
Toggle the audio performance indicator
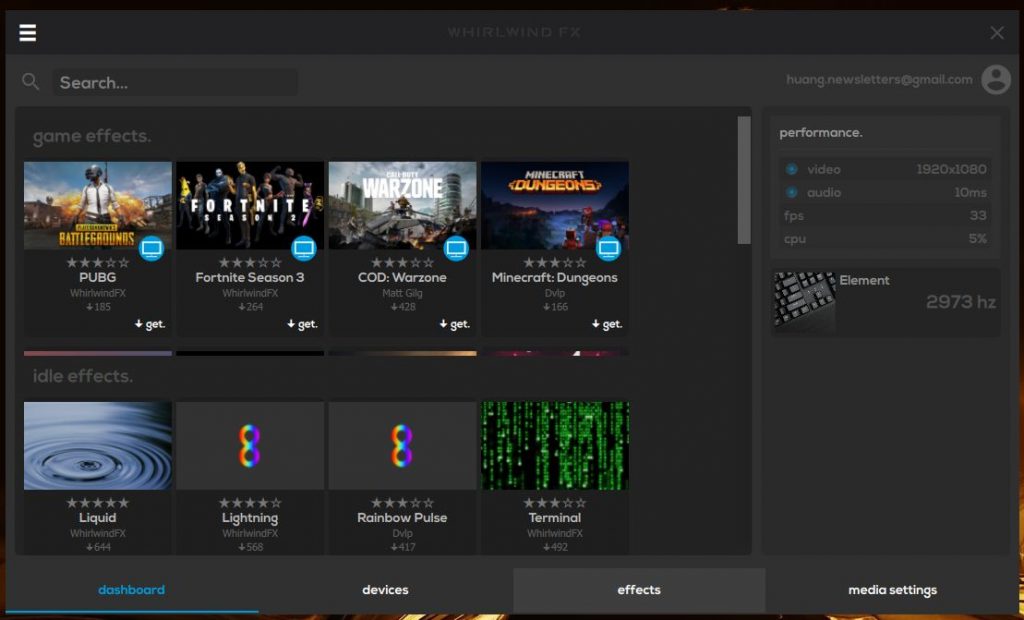point(792,192)
